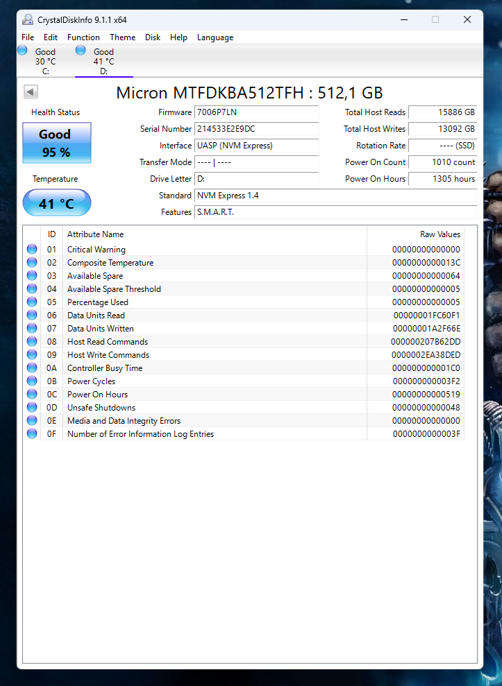This screenshot has width=502, height=686.
Task: Click the status orb for Host Write Commands
Action: tap(32, 354)
